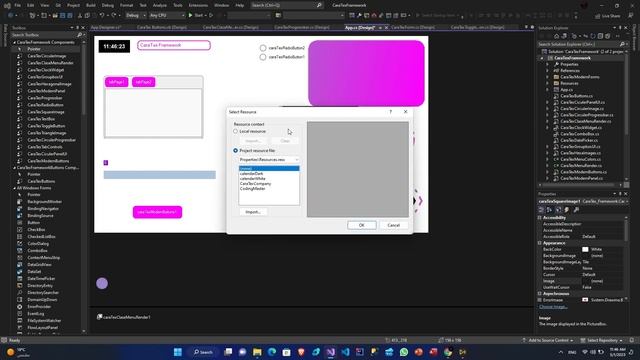Open WhatsApp from the taskbar

(x=404, y=352)
